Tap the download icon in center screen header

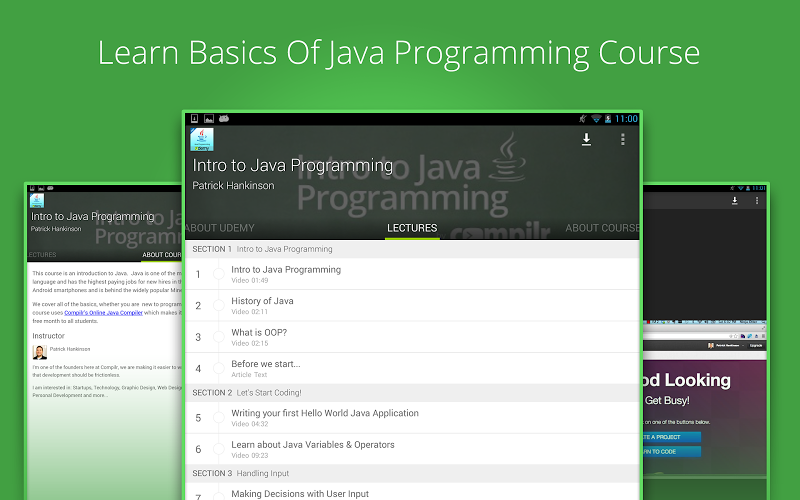pos(586,139)
